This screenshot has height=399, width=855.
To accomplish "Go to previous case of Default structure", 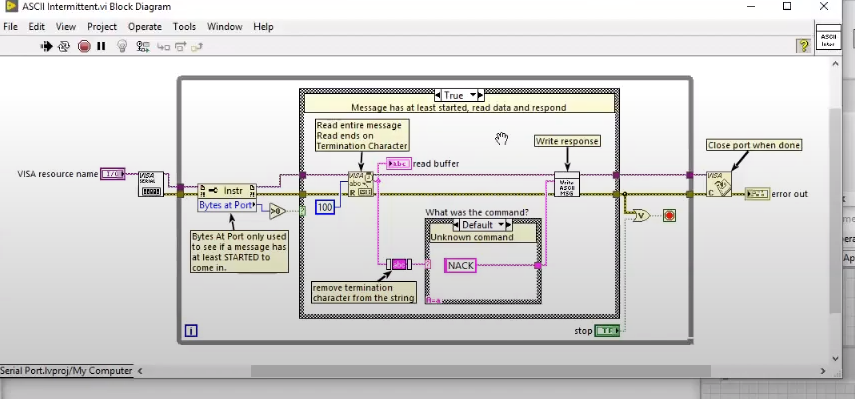I will point(456,225).
